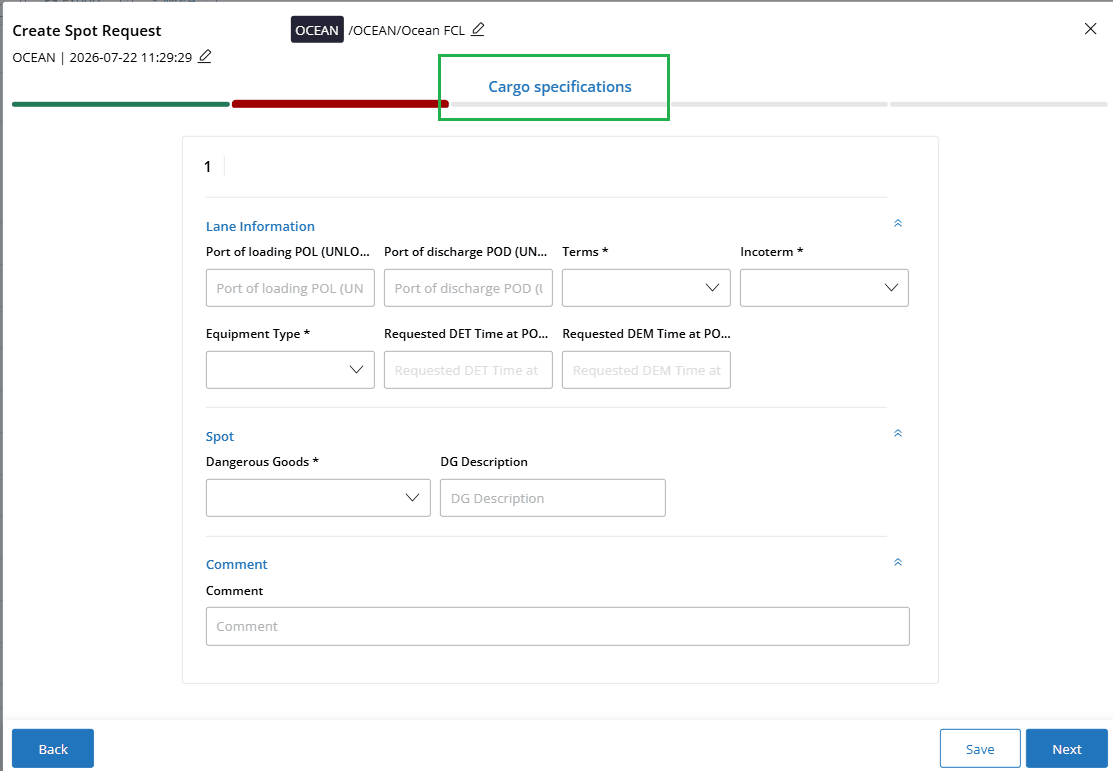1113x772 pixels.
Task: Edit the OCEAN date and time pencil icon
Action: click(x=204, y=57)
